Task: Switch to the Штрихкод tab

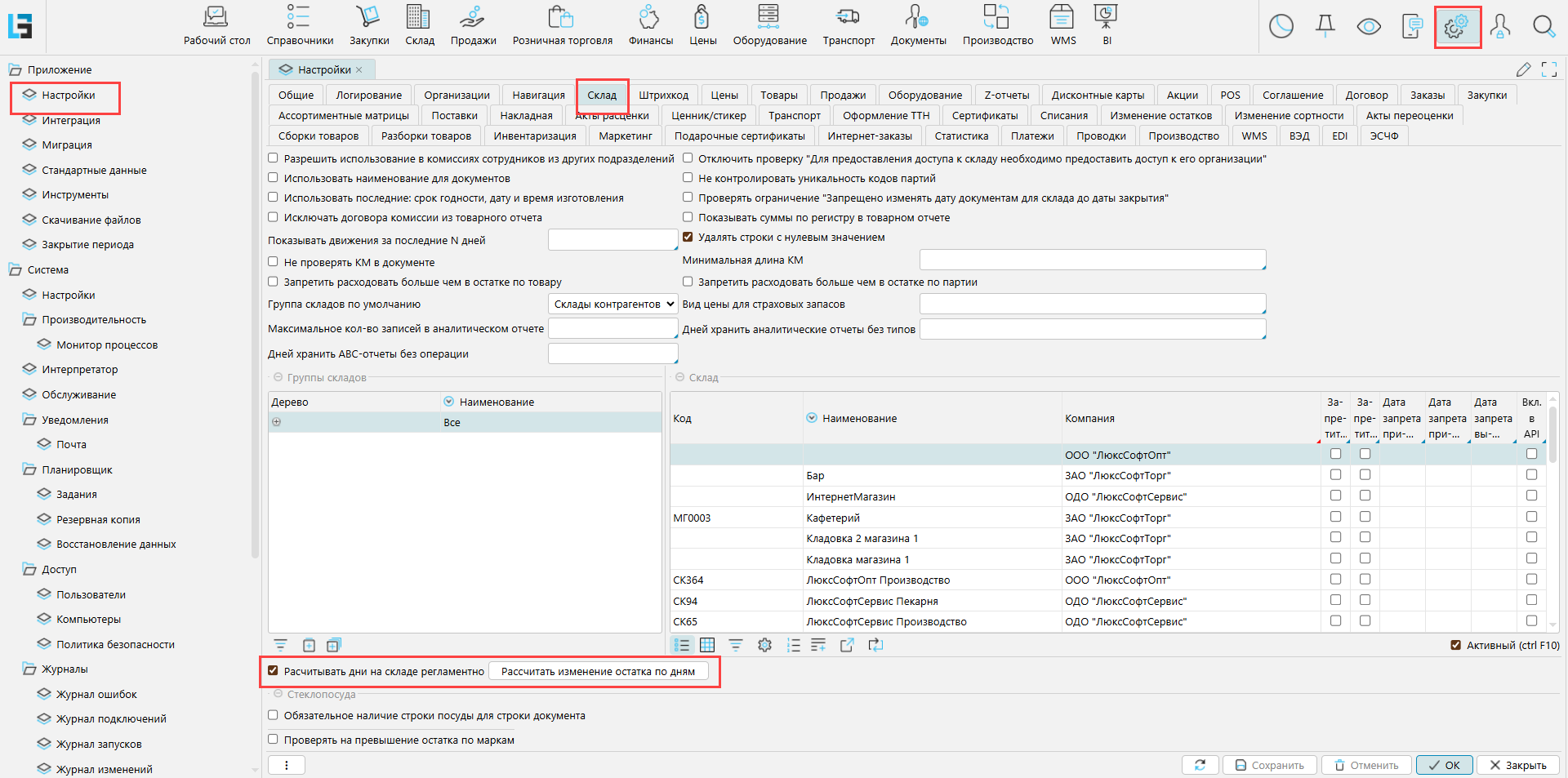Action: tap(663, 96)
